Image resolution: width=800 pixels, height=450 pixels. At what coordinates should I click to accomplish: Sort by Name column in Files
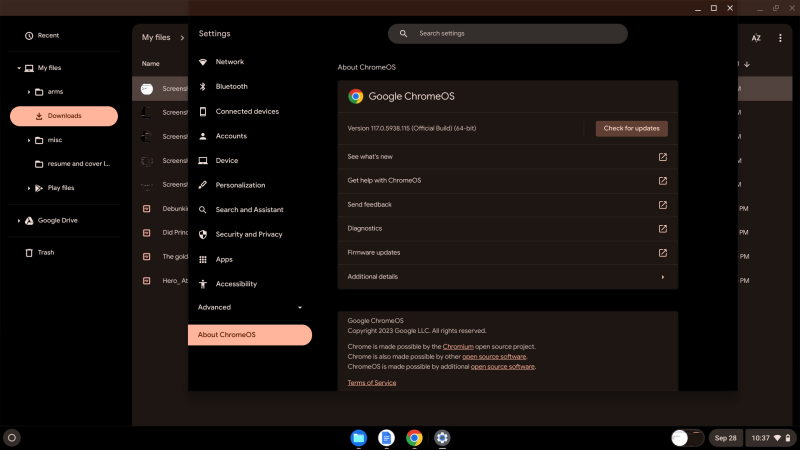click(x=151, y=64)
